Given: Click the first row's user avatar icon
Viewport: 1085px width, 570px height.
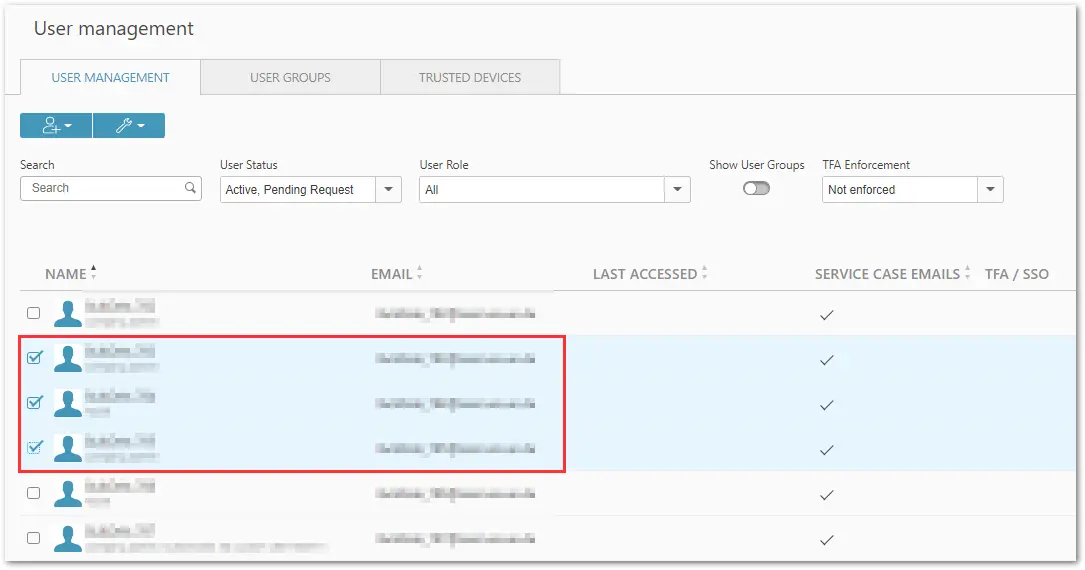Looking at the screenshot, I should [68, 313].
